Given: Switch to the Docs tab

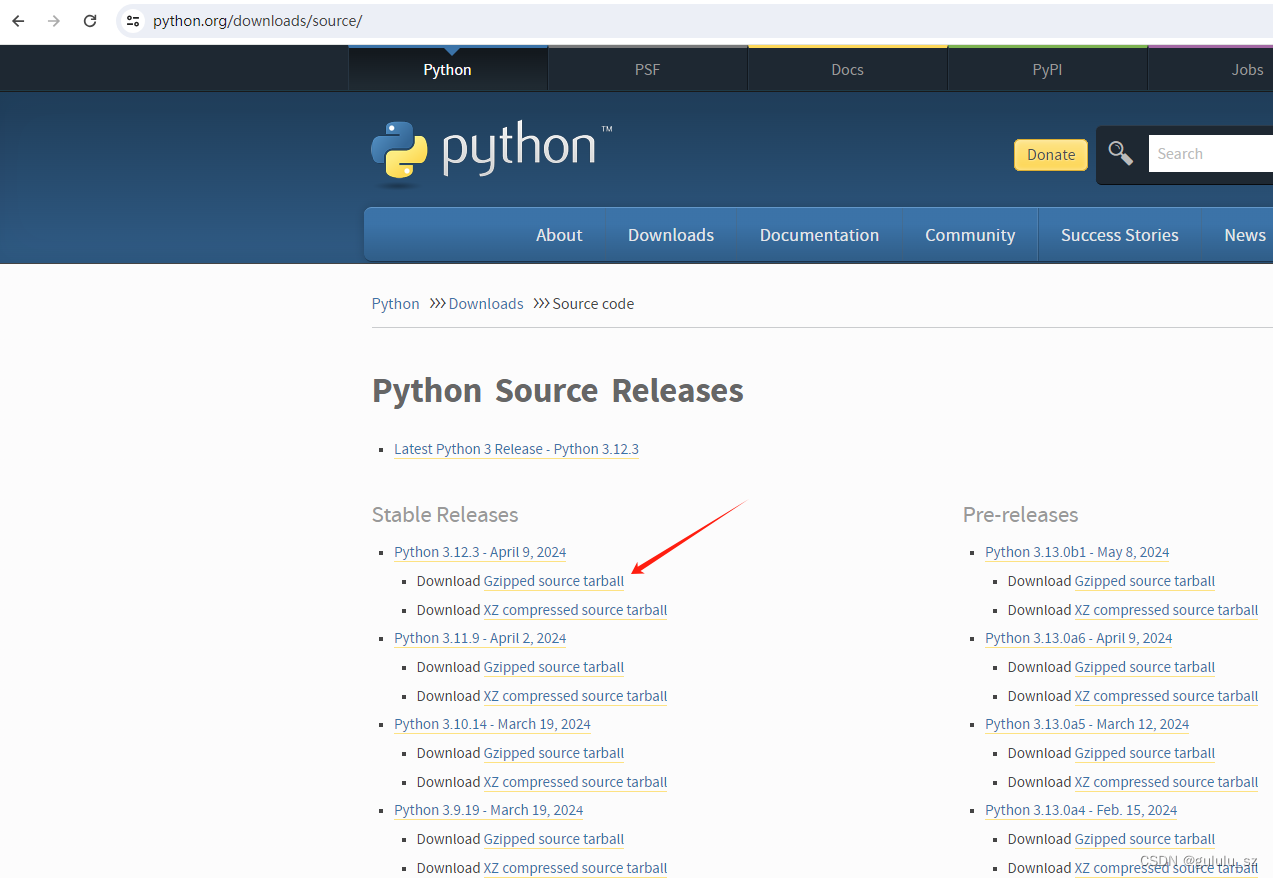Looking at the screenshot, I should (x=846, y=68).
